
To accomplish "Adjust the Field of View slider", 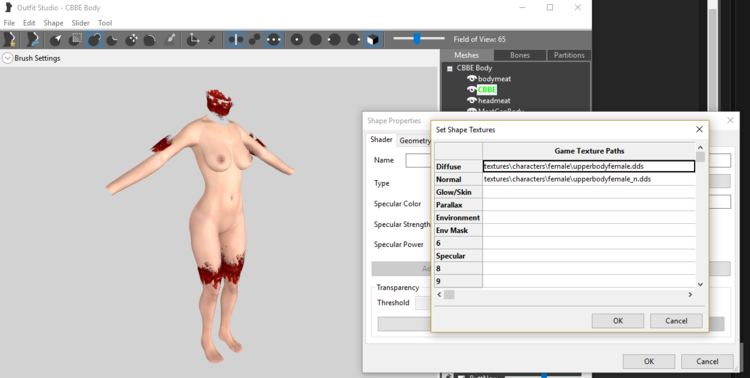I will pos(418,39).
